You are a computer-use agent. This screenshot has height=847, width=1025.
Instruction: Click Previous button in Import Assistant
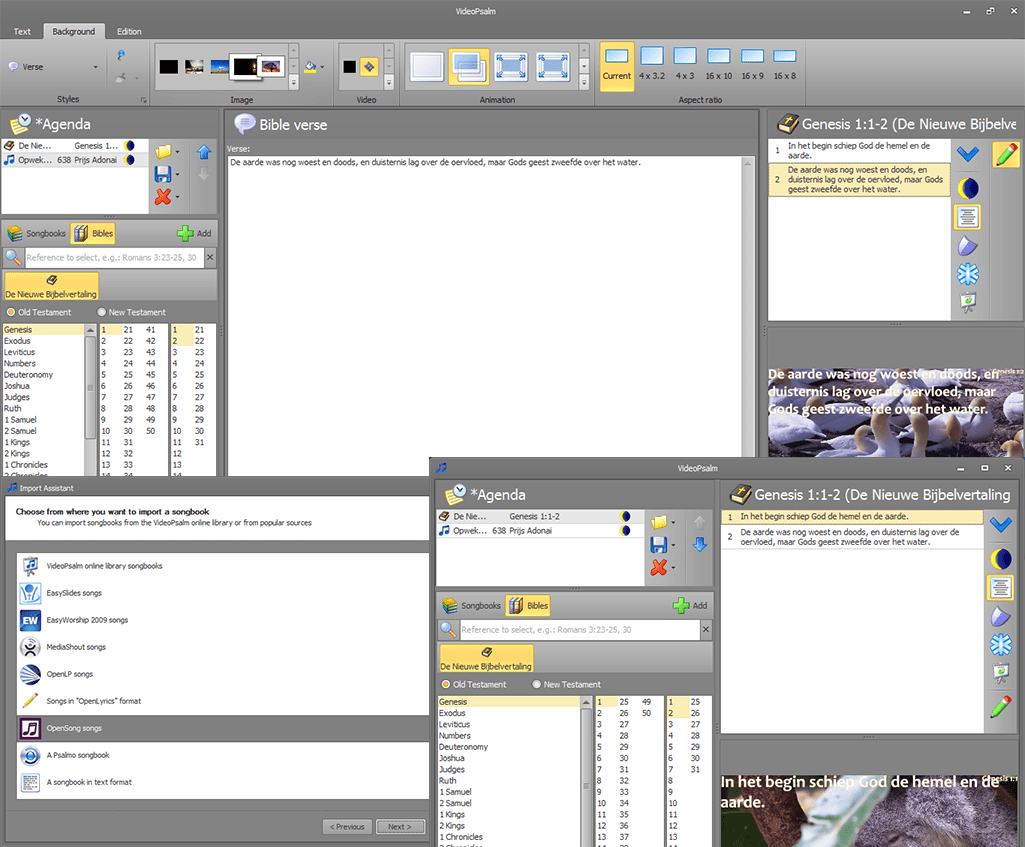pyautogui.click(x=347, y=827)
